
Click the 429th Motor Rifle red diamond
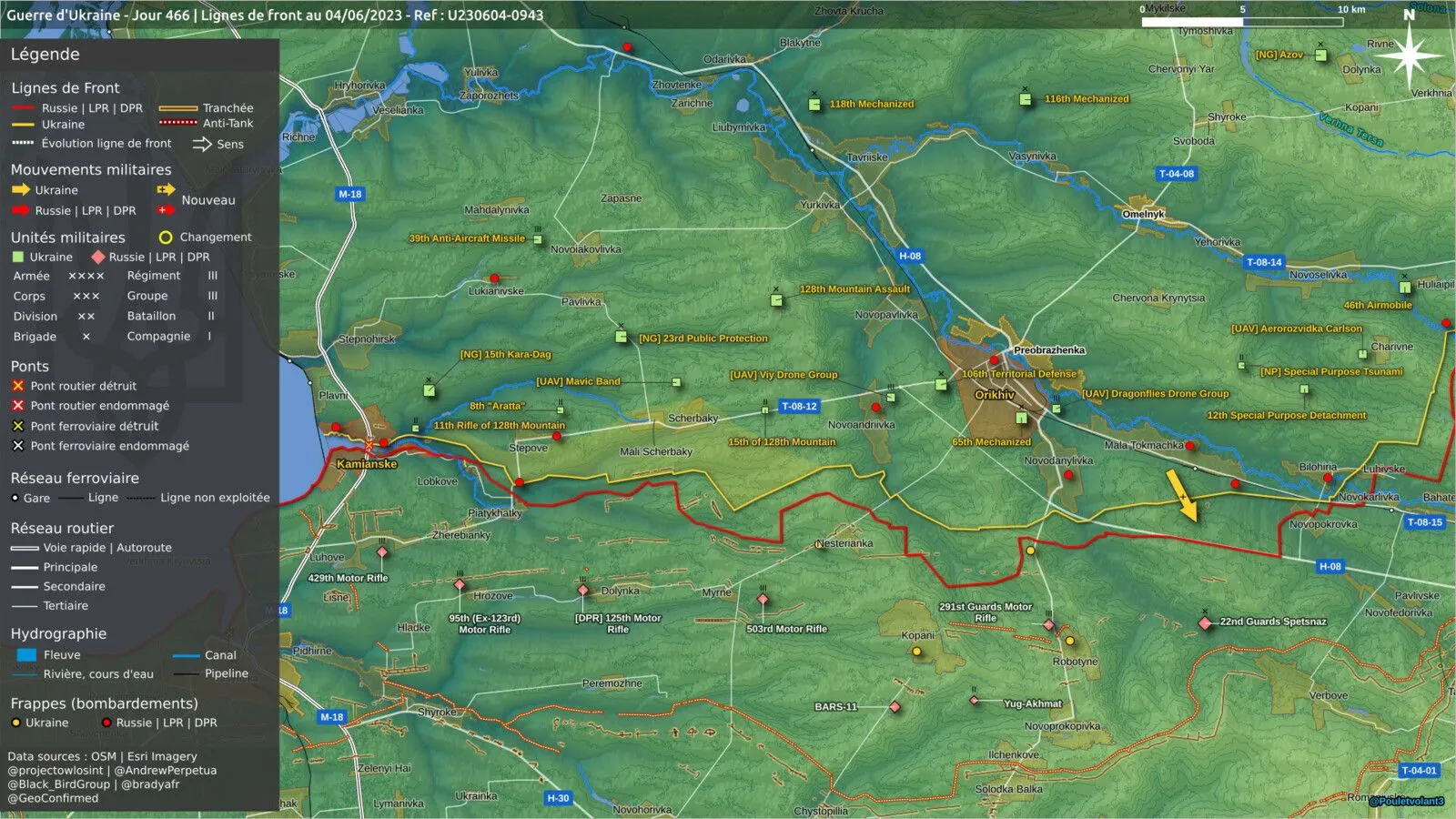pos(382,552)
